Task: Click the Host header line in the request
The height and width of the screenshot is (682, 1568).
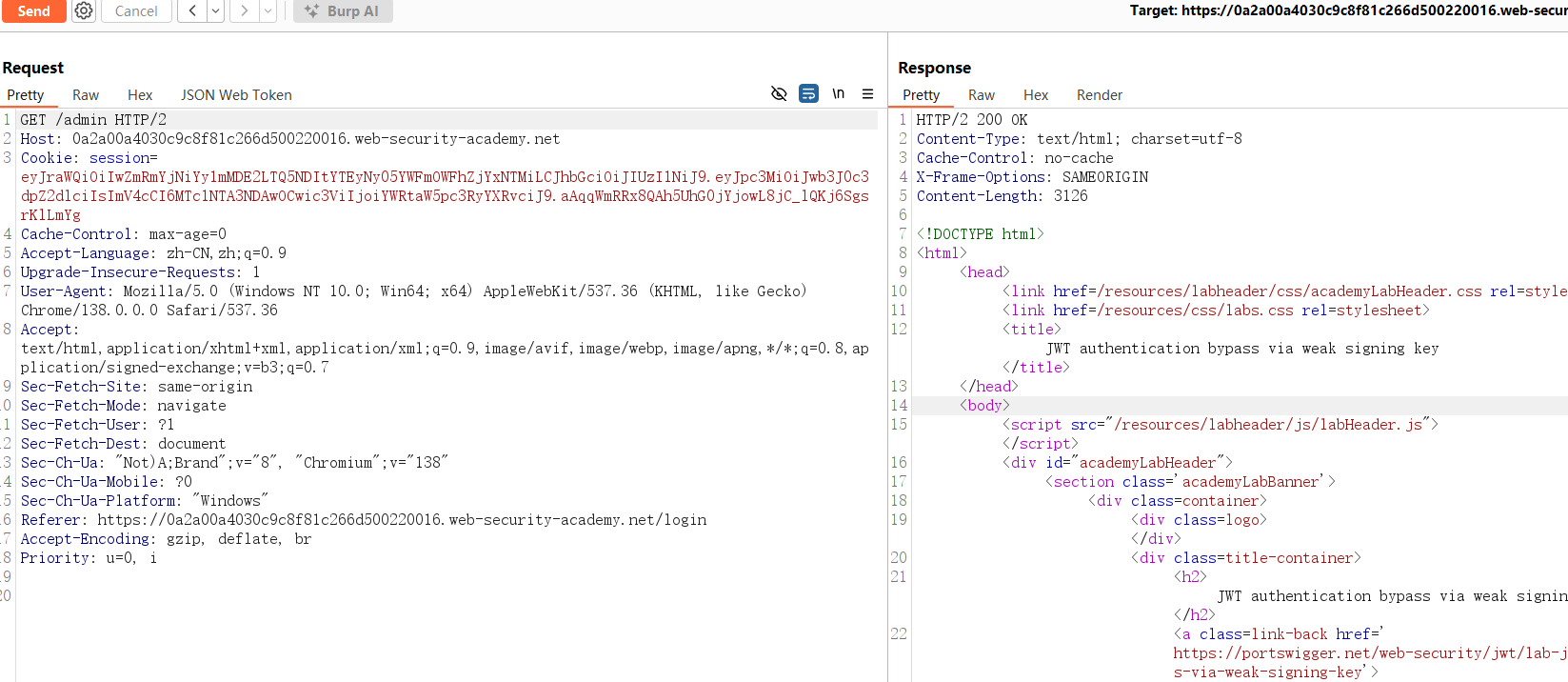Action: (290, 139)
